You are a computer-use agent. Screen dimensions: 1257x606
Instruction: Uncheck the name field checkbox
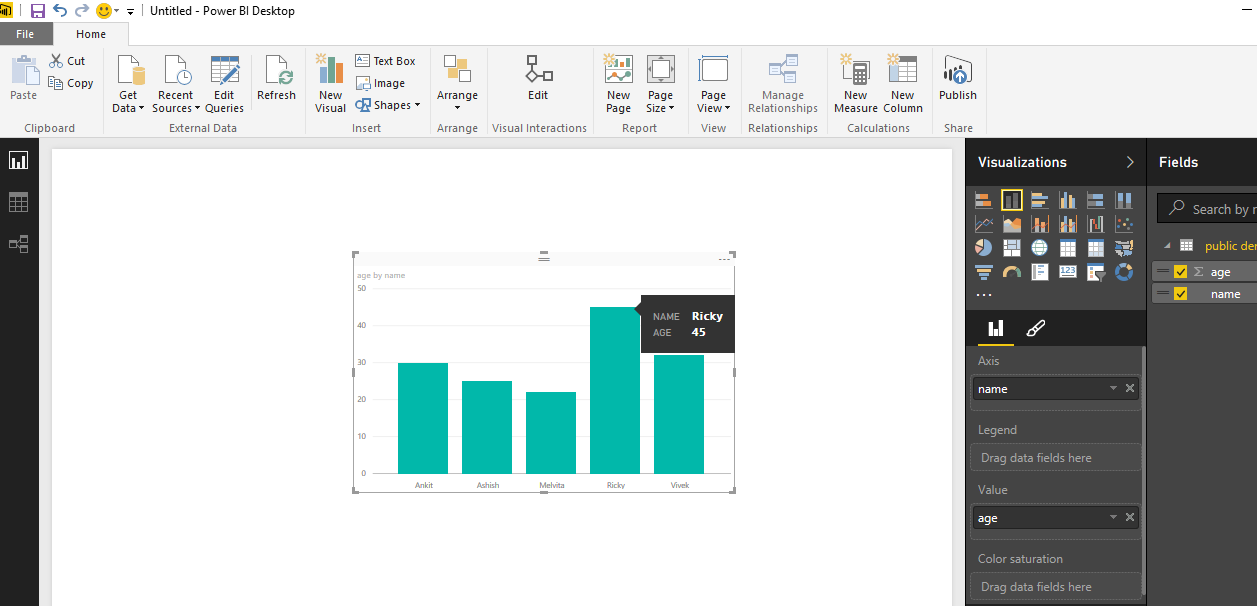(1180, 294)
